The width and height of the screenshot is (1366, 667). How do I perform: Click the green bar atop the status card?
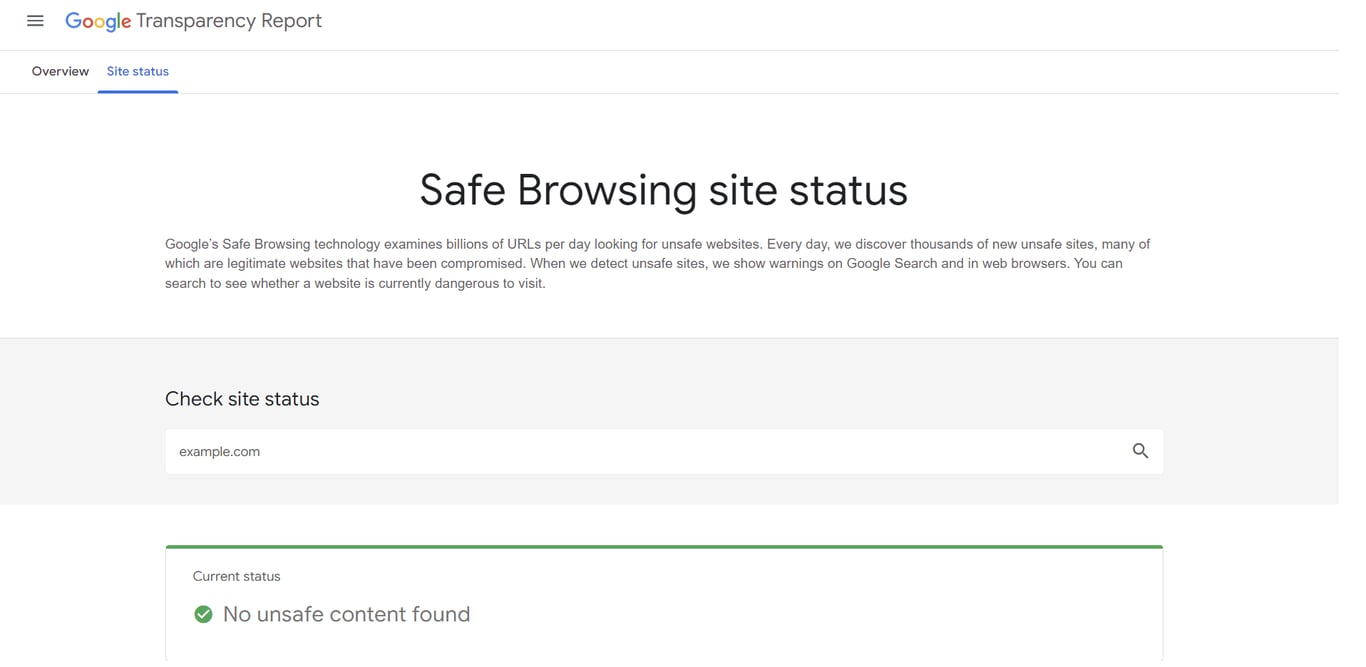click(663, 546)
